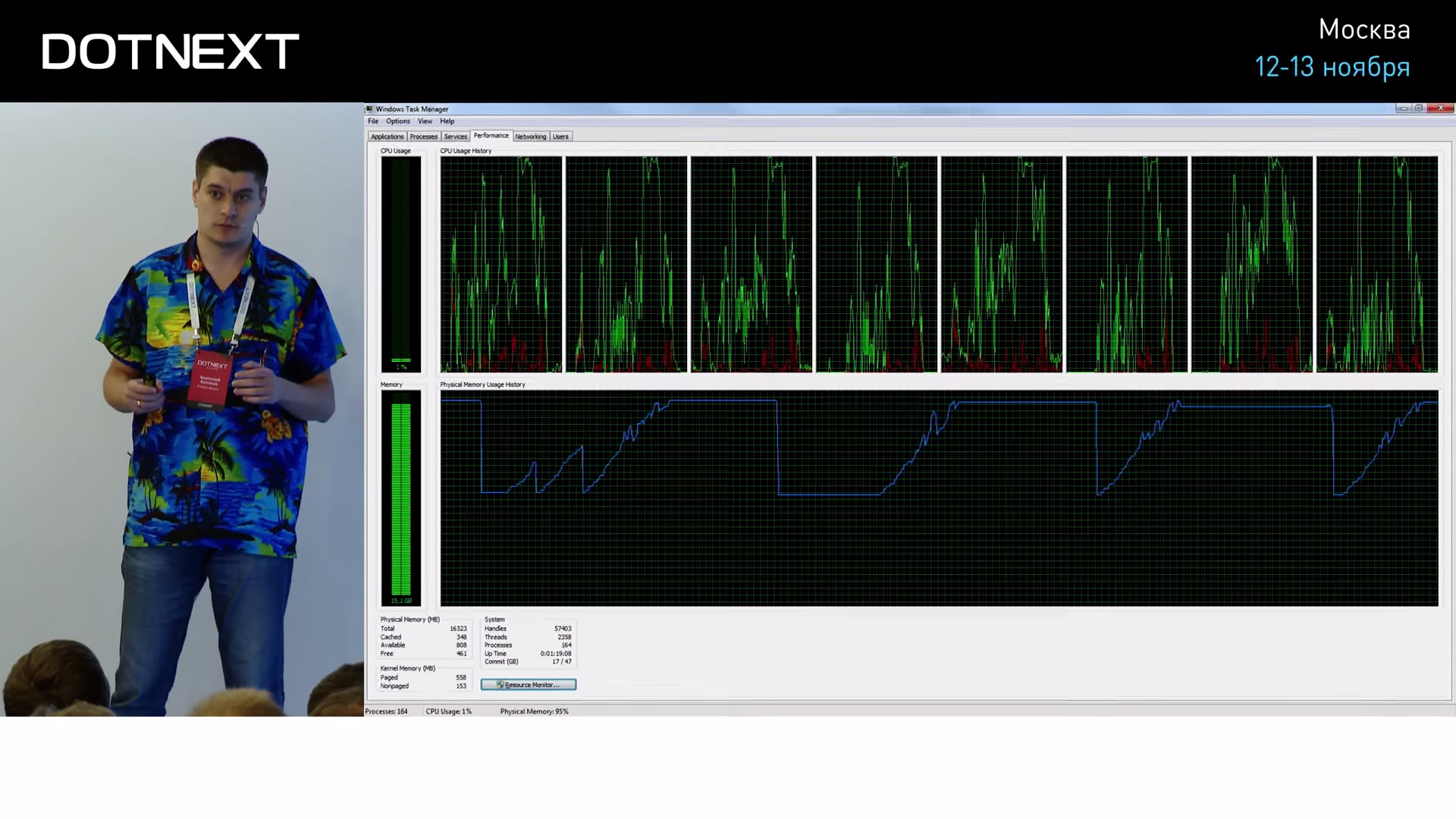Image resolution: width=1456 pixels, height=819 pixels.
Task: Click the Cached memory value 348
Action: point(462,637)
